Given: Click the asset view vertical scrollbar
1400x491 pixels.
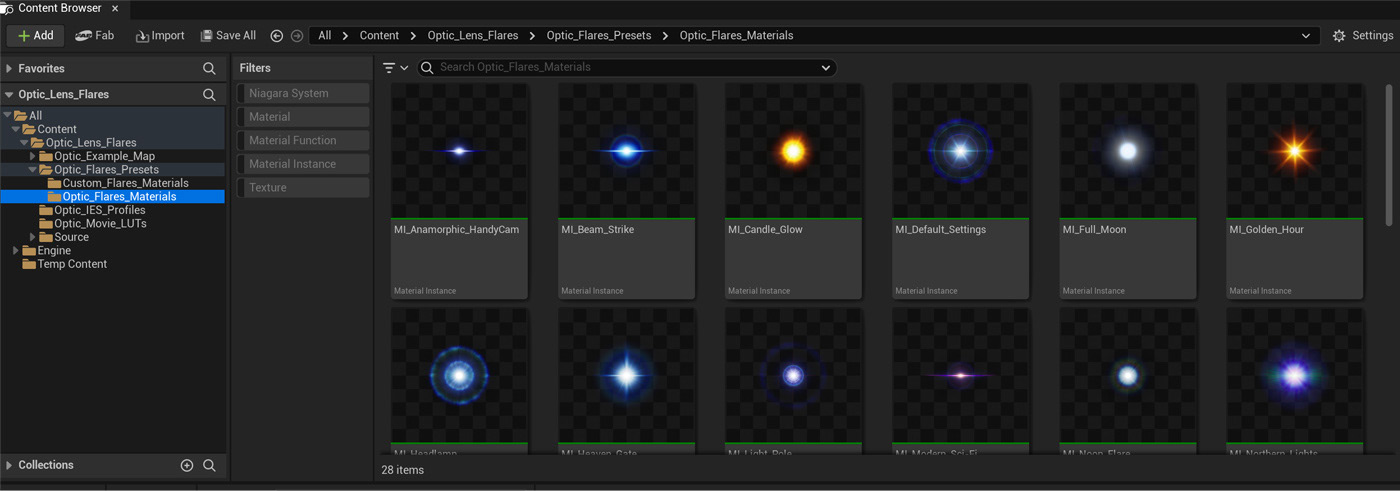Looking at the screenshot, I should 1388,155.
